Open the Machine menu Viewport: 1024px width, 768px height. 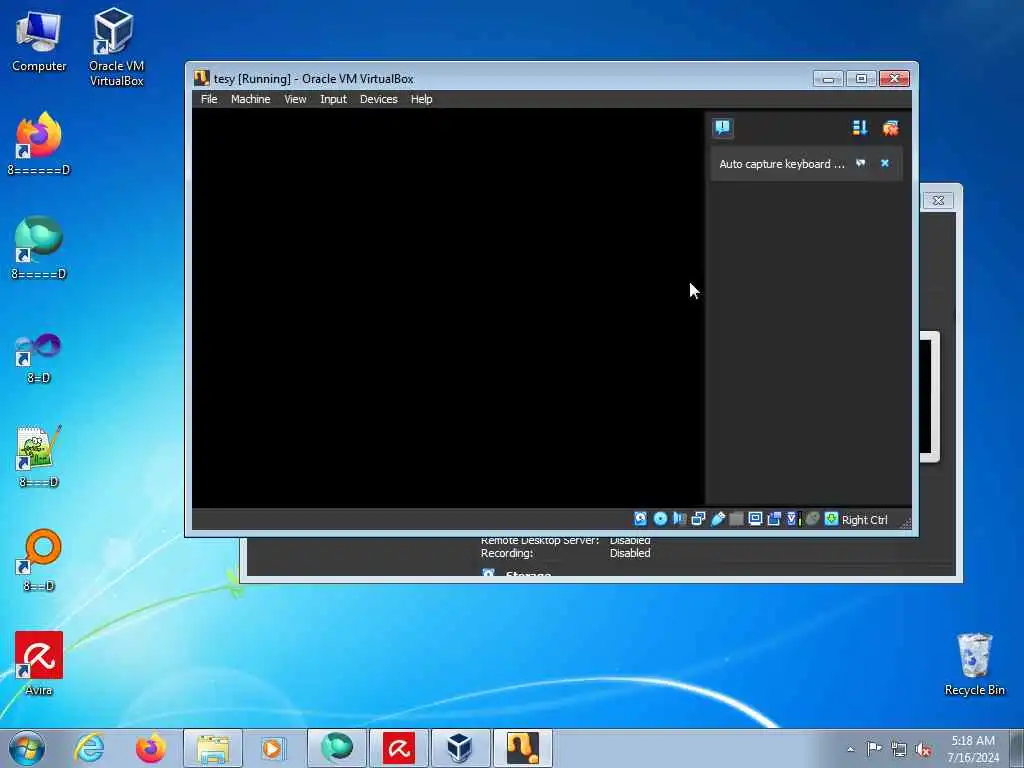click(250, 99)
